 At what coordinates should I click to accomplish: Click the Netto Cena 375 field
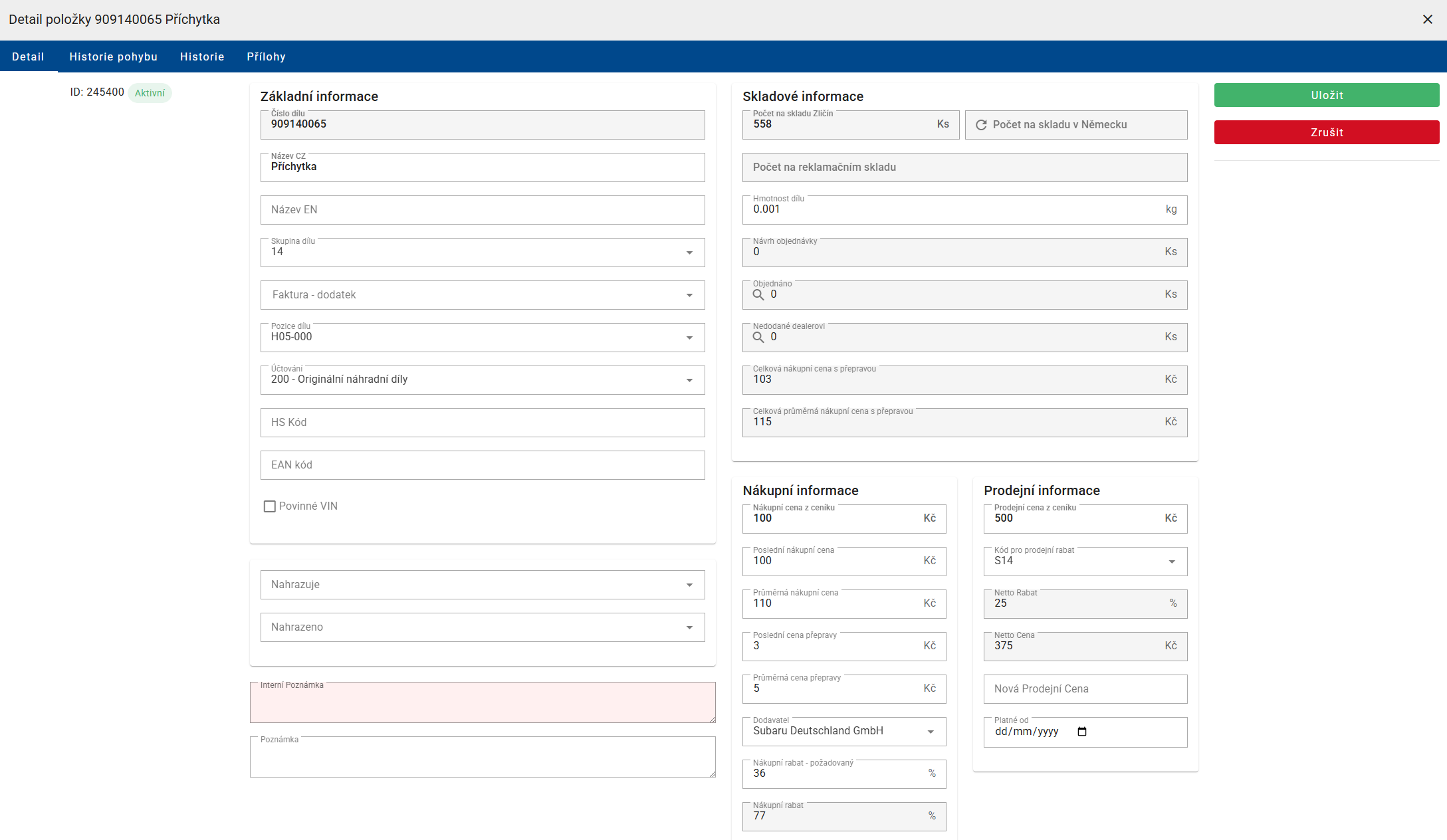tap(1085, 647)
